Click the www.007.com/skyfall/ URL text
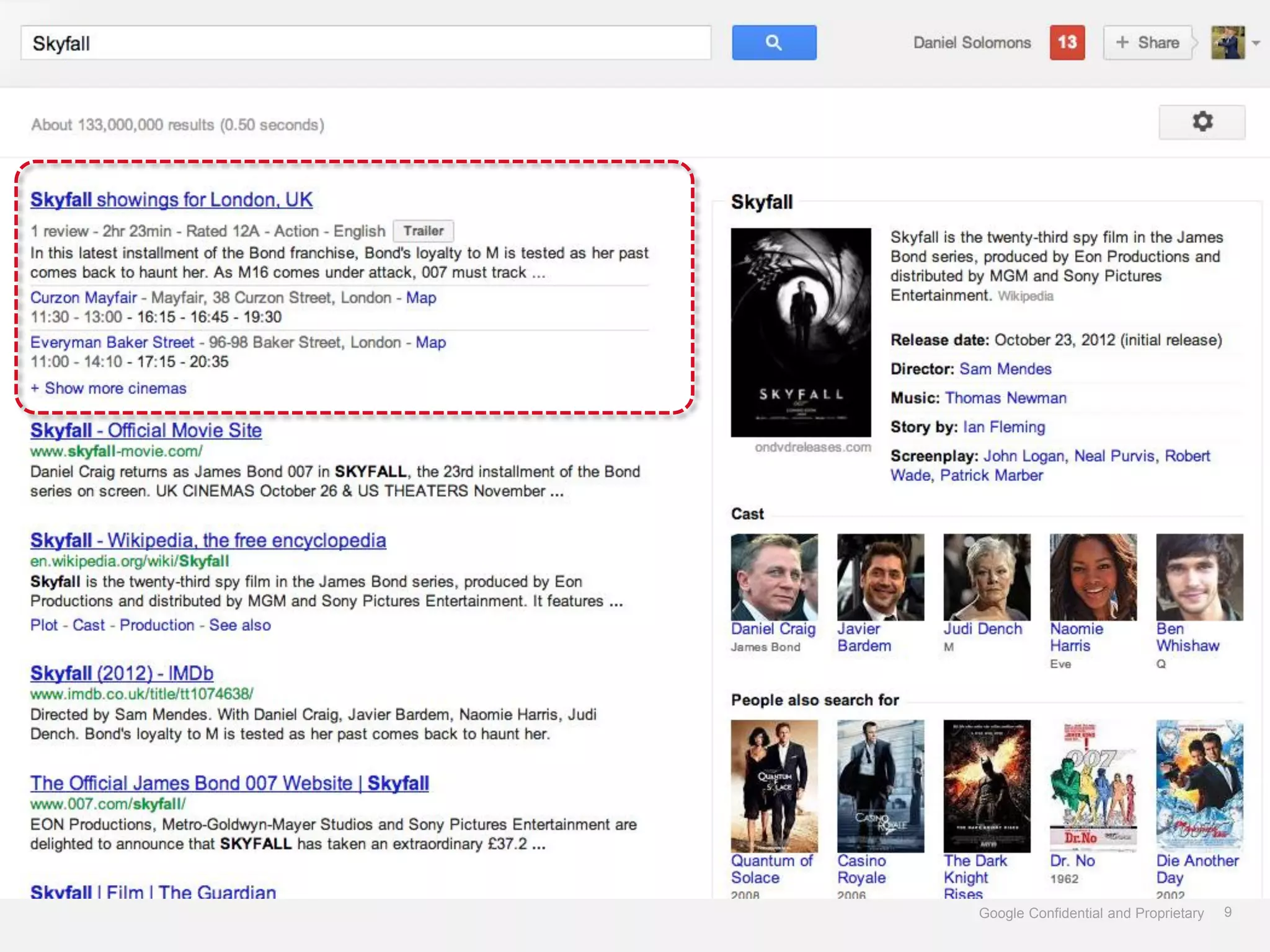This screenshot has height=952, width=1270. click(x=108, y=804)
